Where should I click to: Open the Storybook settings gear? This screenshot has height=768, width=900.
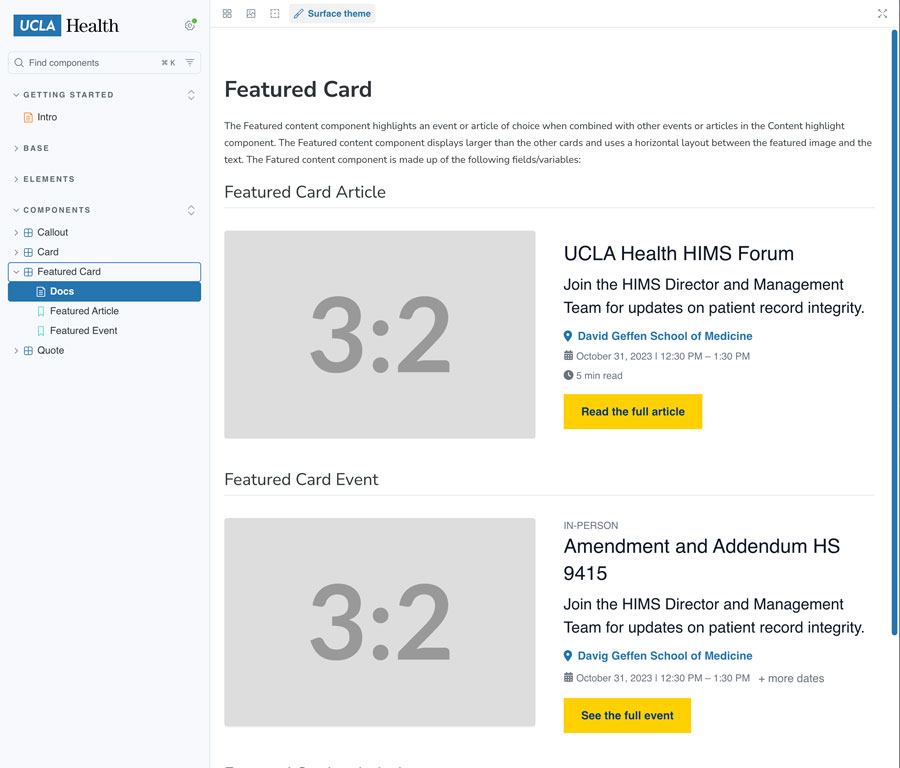pyautogui.click(x=190, y=26)
